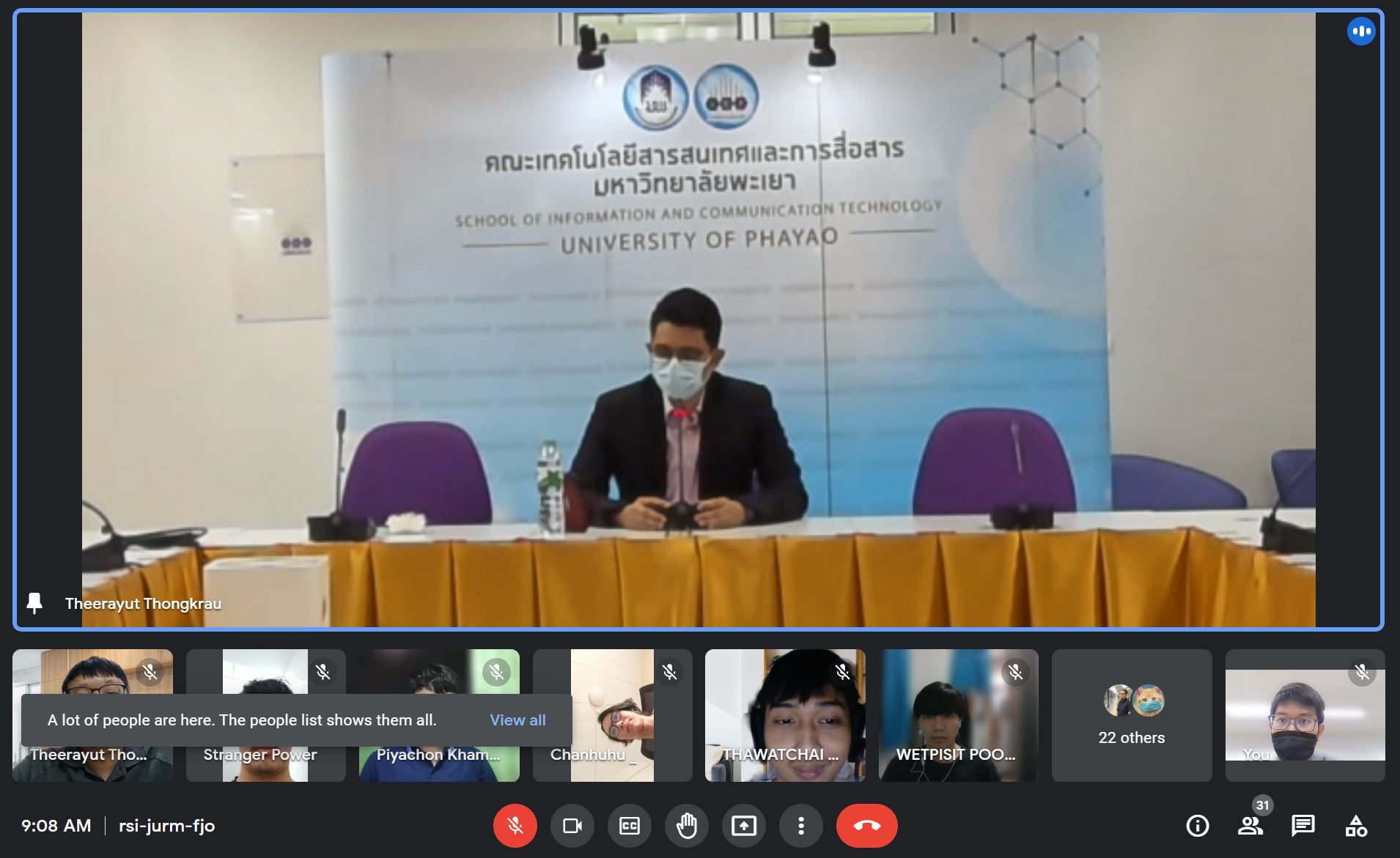The height and width of the screenshot is (858, 1400).
Task: Unmute the microphone with red mic button
Action: 515,826
